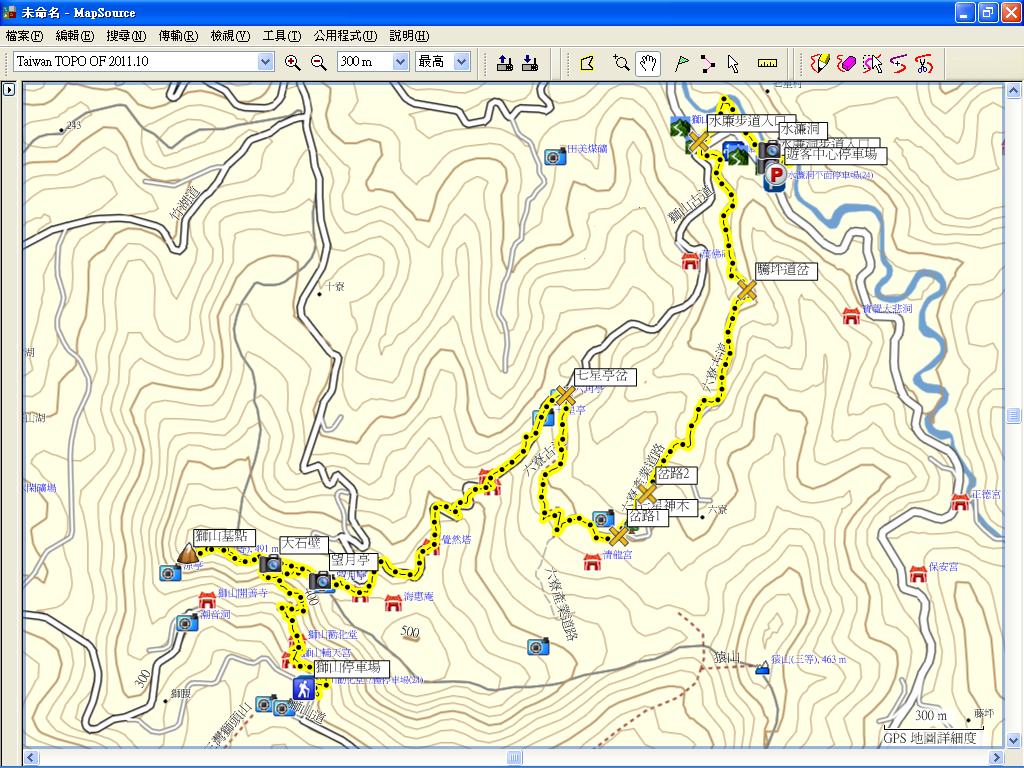Click the 獅山停車場 waypoint label

click(x=352, y=668)
